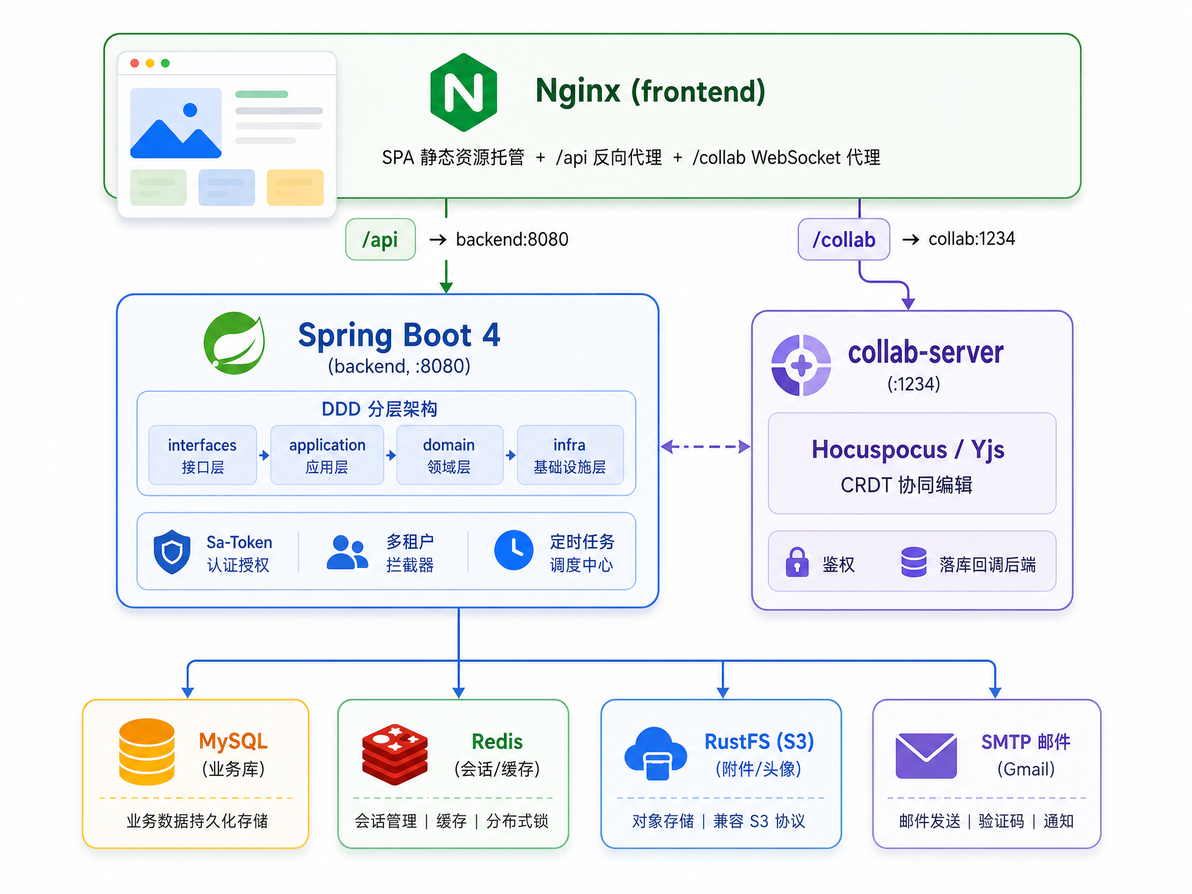Click the purple lock icon beside 鉴权
The image size is (1192, 894).
coord(797,563)
